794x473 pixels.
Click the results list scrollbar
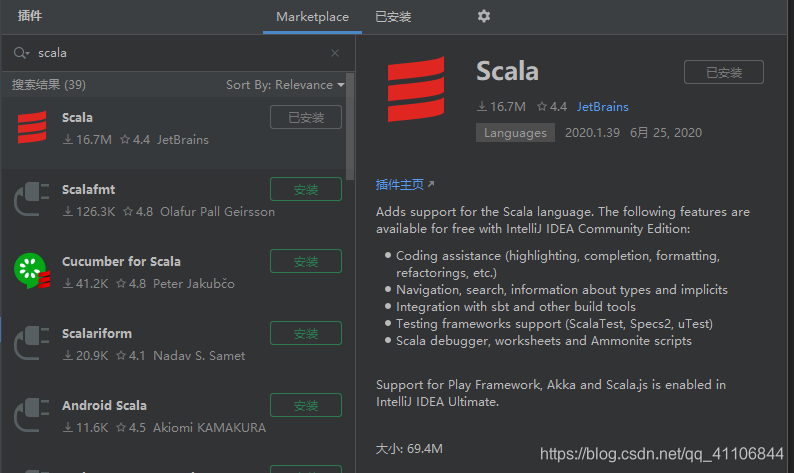pos(350,127)
